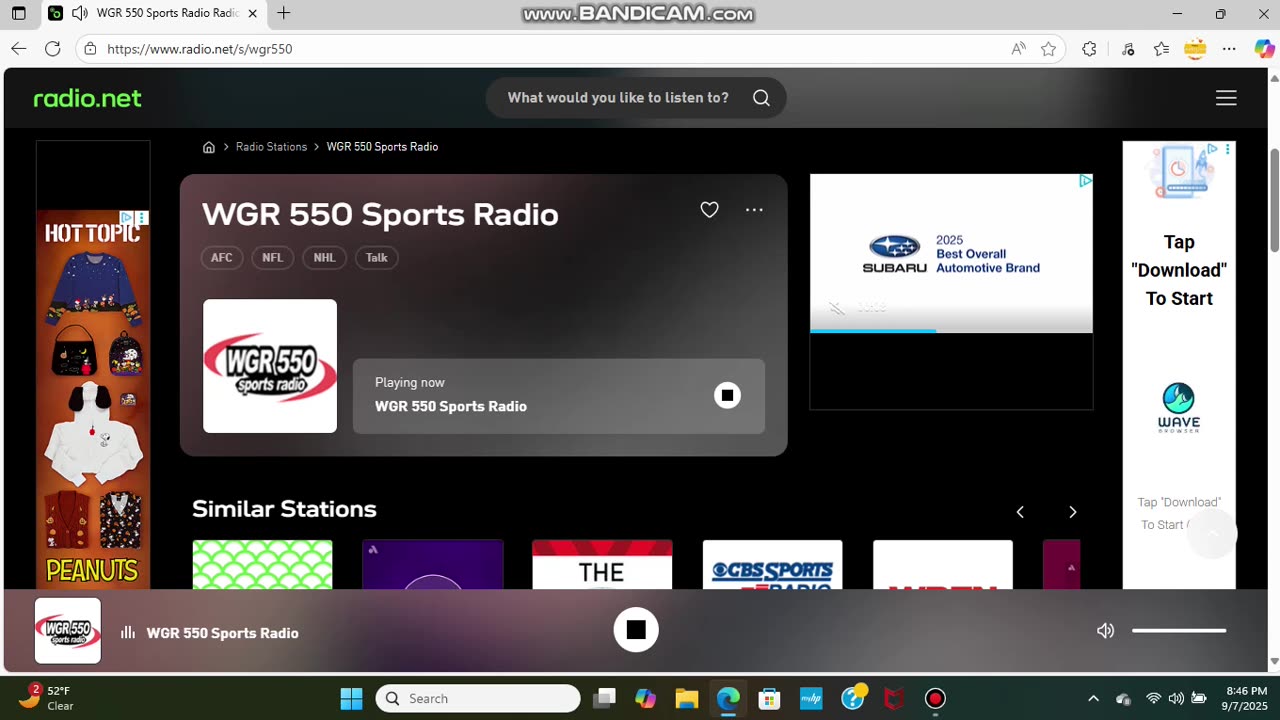1280x720 pixels.
Task: Click the WGR 550 Sports Radio breadcrumb text
Action: (x=382, y=147)
